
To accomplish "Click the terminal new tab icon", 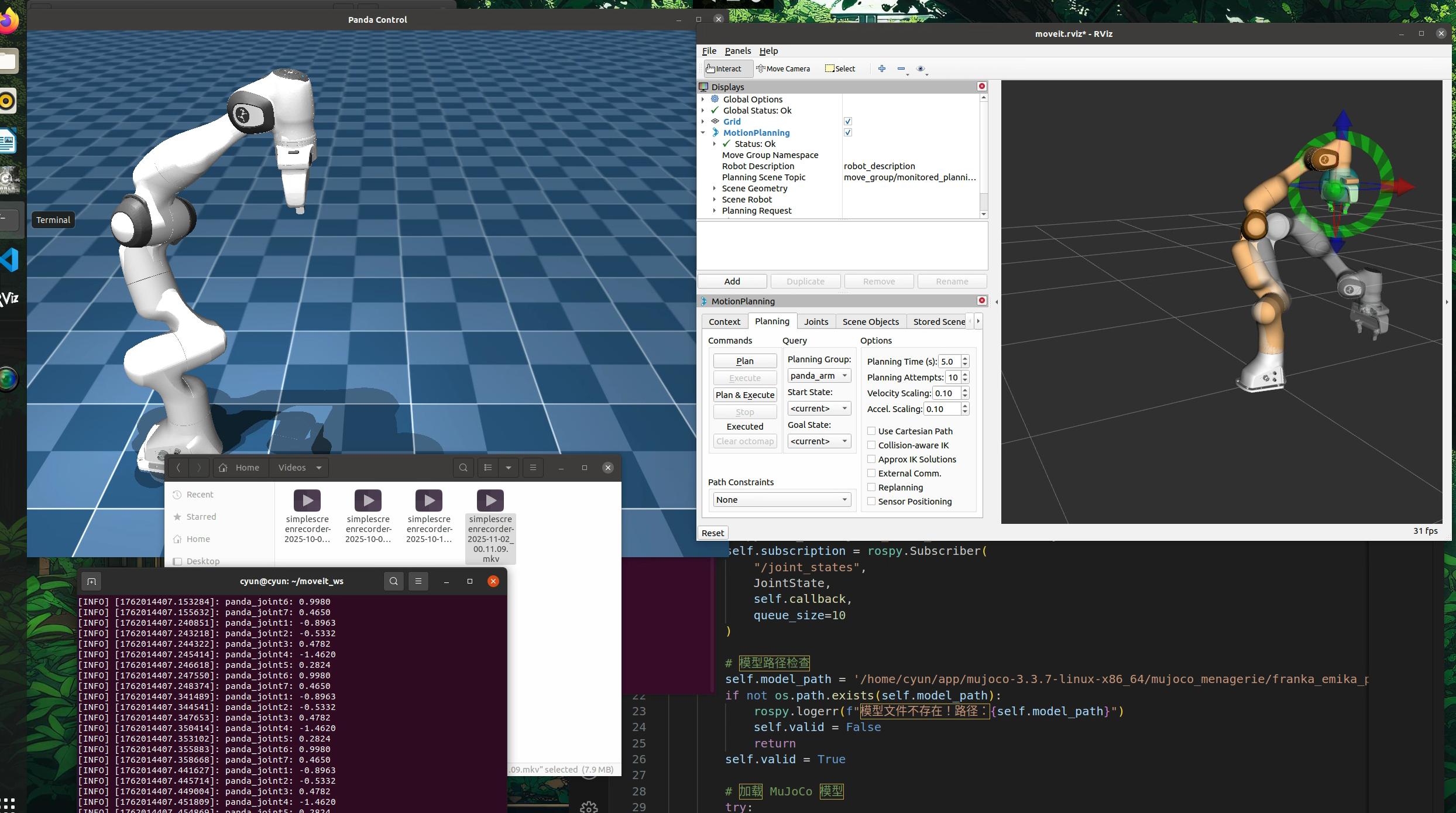I will [91, 581].
